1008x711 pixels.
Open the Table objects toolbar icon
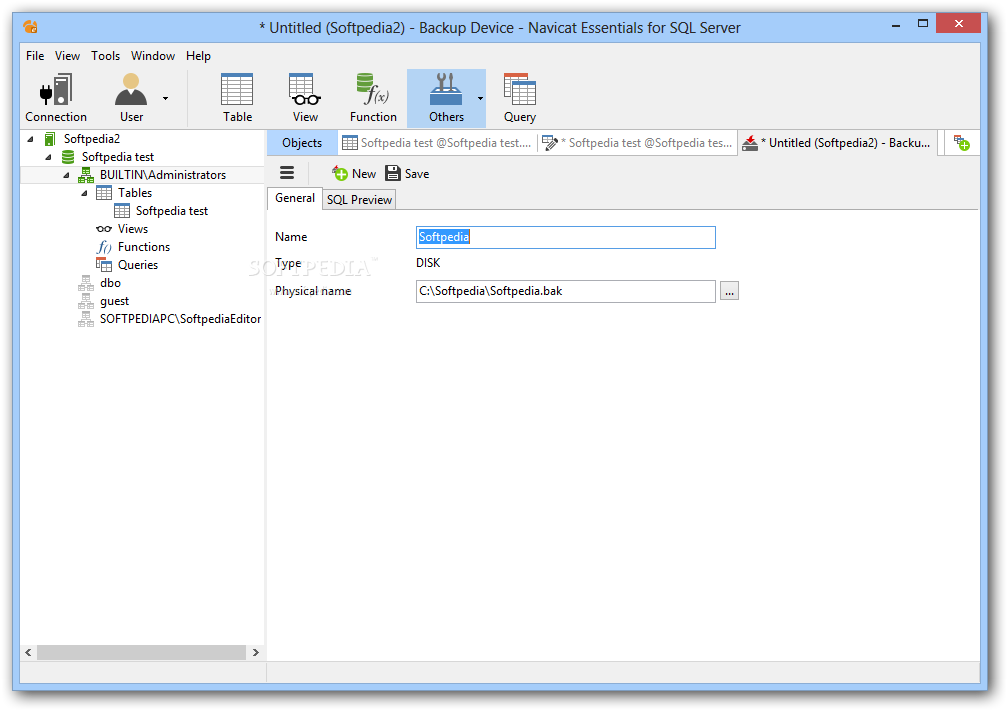coord(237,98)
